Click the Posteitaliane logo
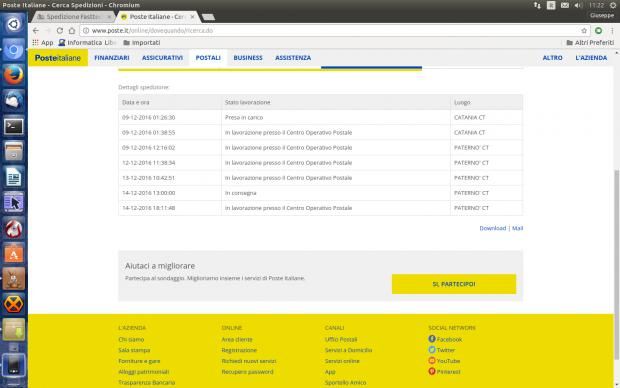This screenshot has height=388, width=620. coord(58,58)
